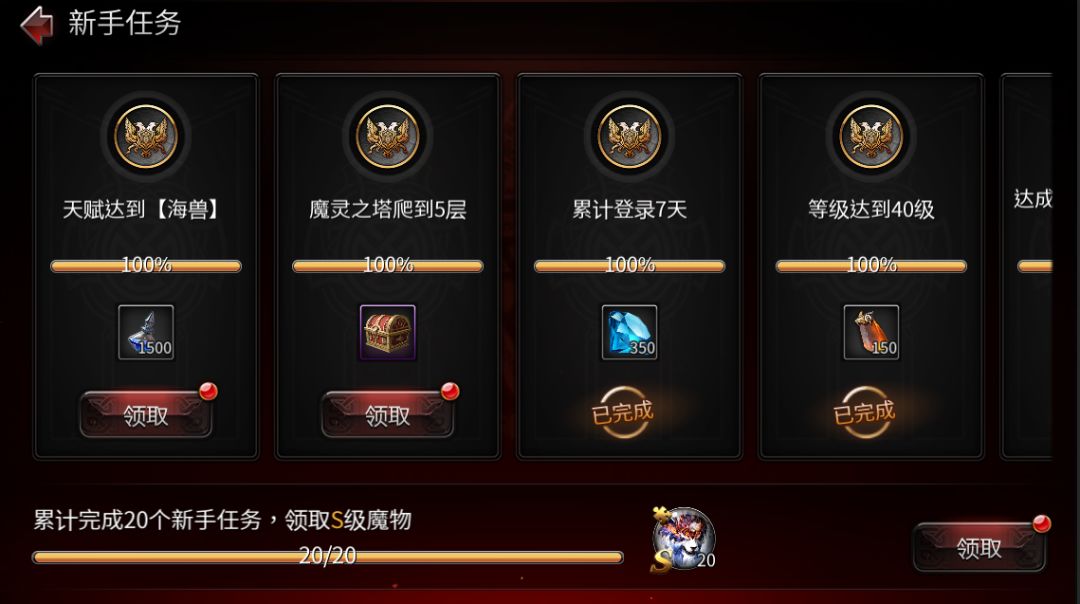Viewport: 1080px width, 604px height.
Task: Claim reward for 魔灵之塔爬到5层 task
Action: tap(388, 415)
